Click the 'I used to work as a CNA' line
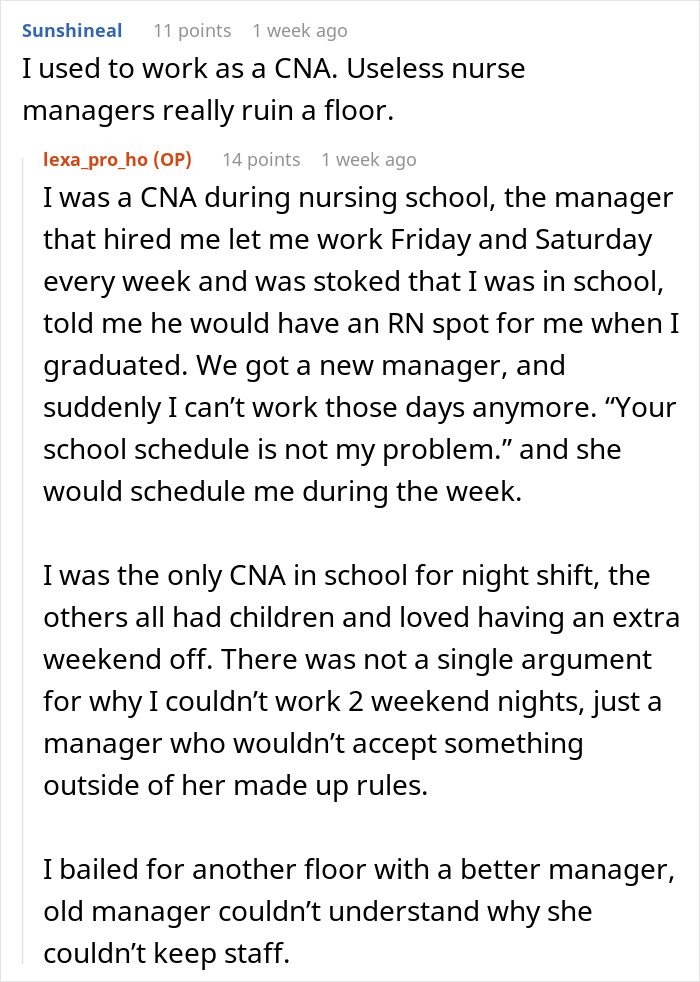The image size is (700, 982). [x=273, y=70]
